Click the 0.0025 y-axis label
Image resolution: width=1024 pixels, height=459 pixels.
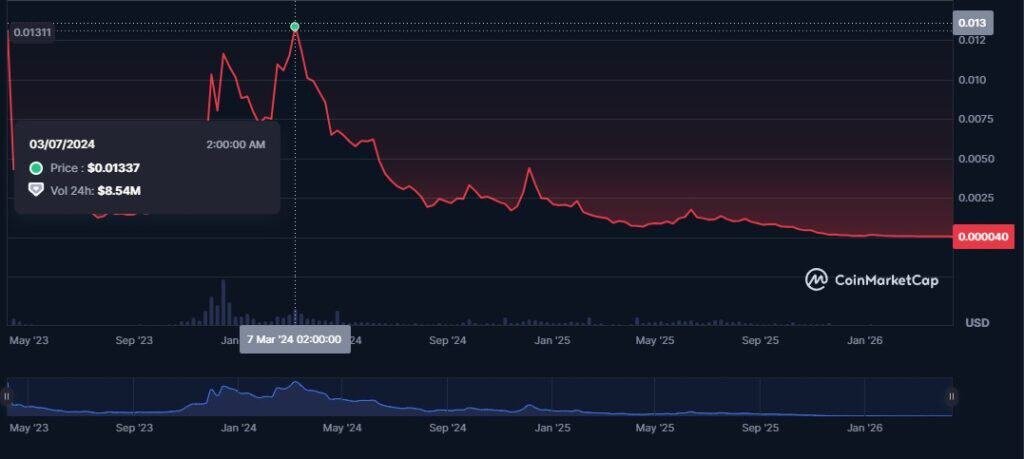click(975, 198)
